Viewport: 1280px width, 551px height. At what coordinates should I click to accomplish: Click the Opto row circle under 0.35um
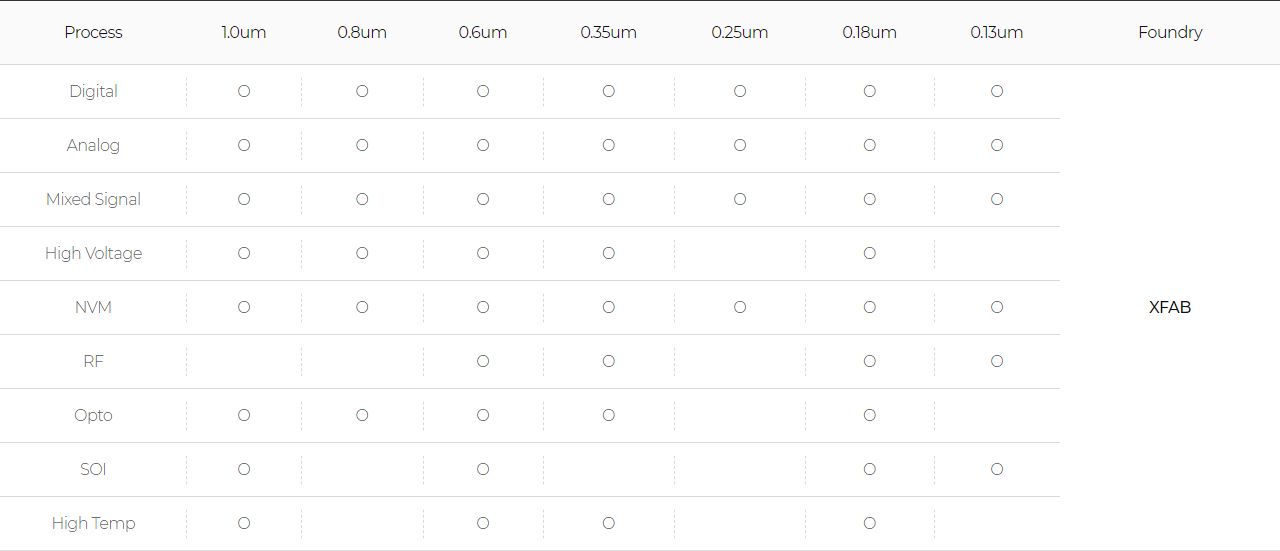(609, 415)
